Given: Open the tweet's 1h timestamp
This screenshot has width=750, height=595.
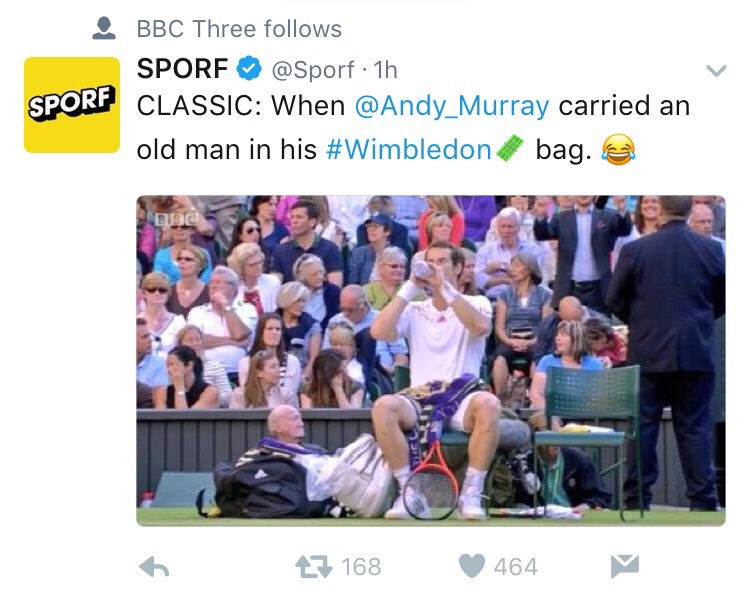Looking at the screenshot, I should coord(386,70).
